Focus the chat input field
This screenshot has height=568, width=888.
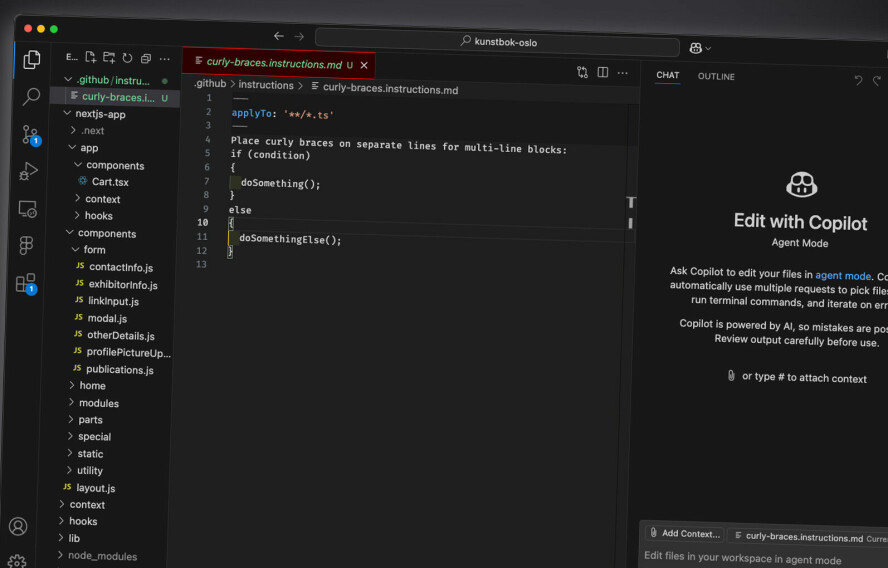coord(765,558)
